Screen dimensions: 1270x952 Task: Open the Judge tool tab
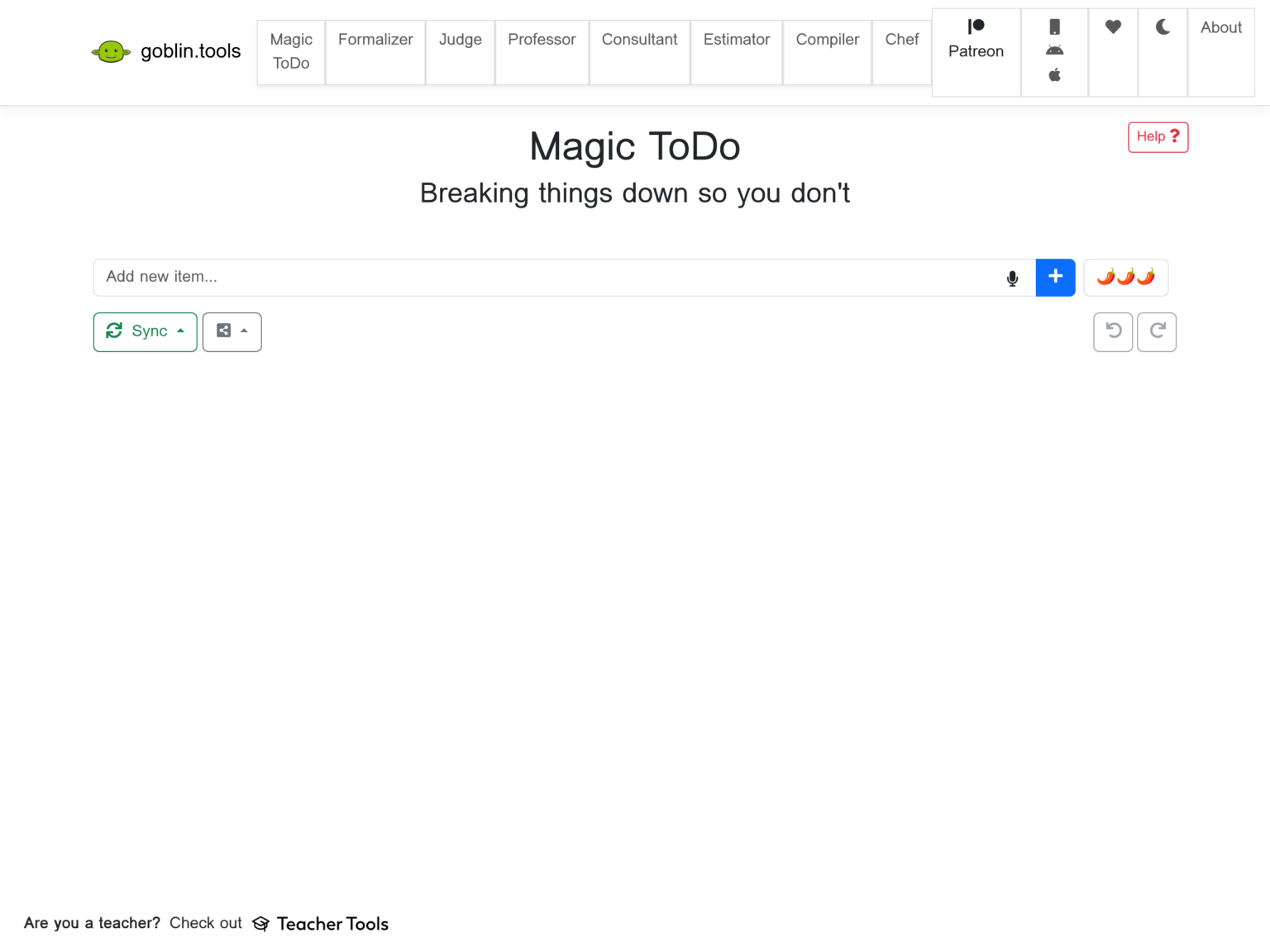coord(460,40)
